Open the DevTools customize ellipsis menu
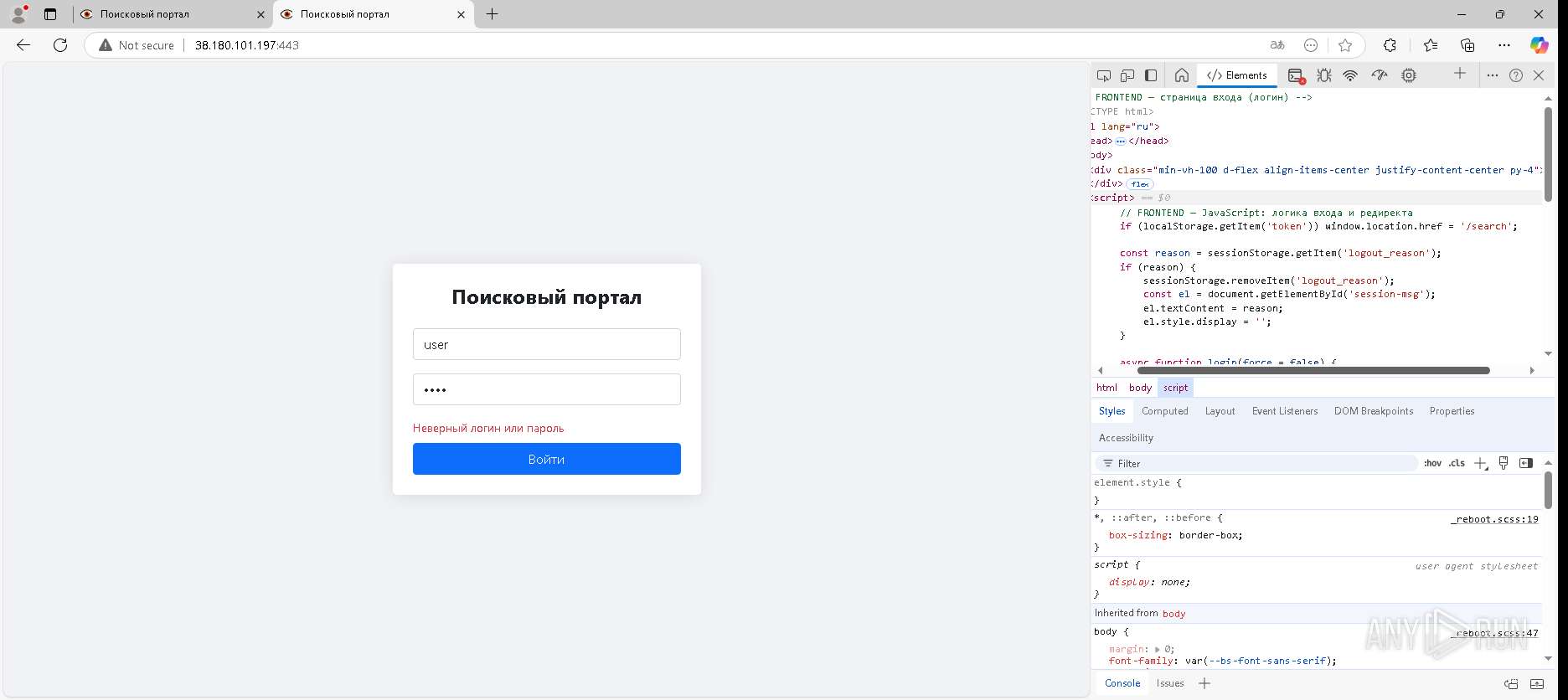1568x700 pixels. [x=1493, y=75]
